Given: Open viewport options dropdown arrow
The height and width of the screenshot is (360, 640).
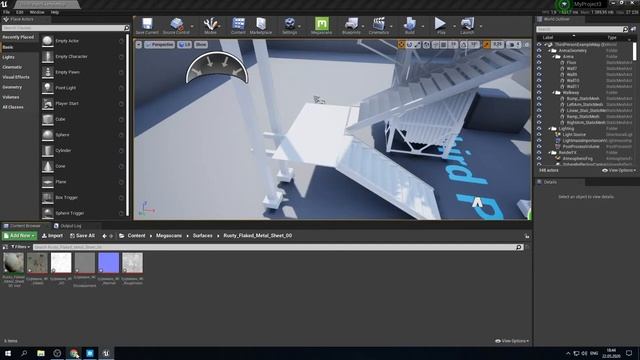Looking at the screenshot, I should pyautogui.click(x=139, y=44).
